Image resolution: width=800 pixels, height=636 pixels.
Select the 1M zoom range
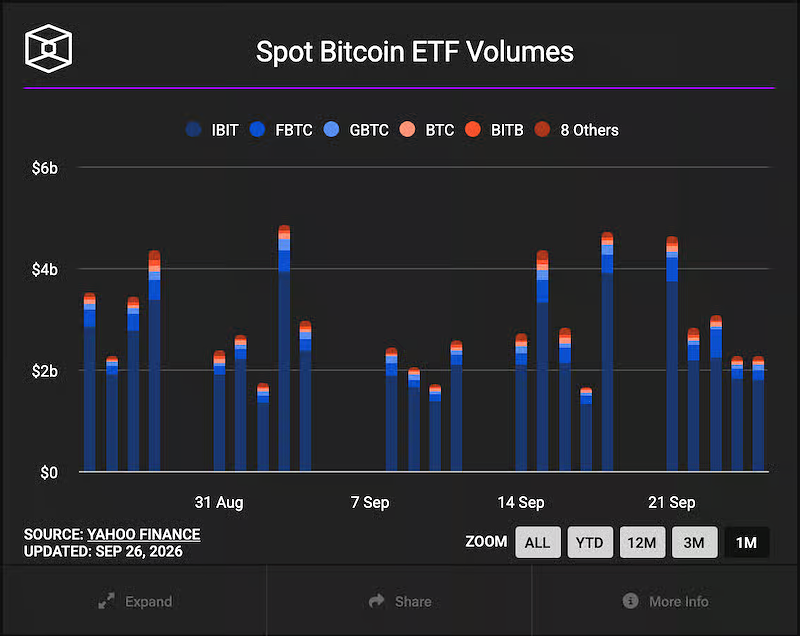coord(746,542)
